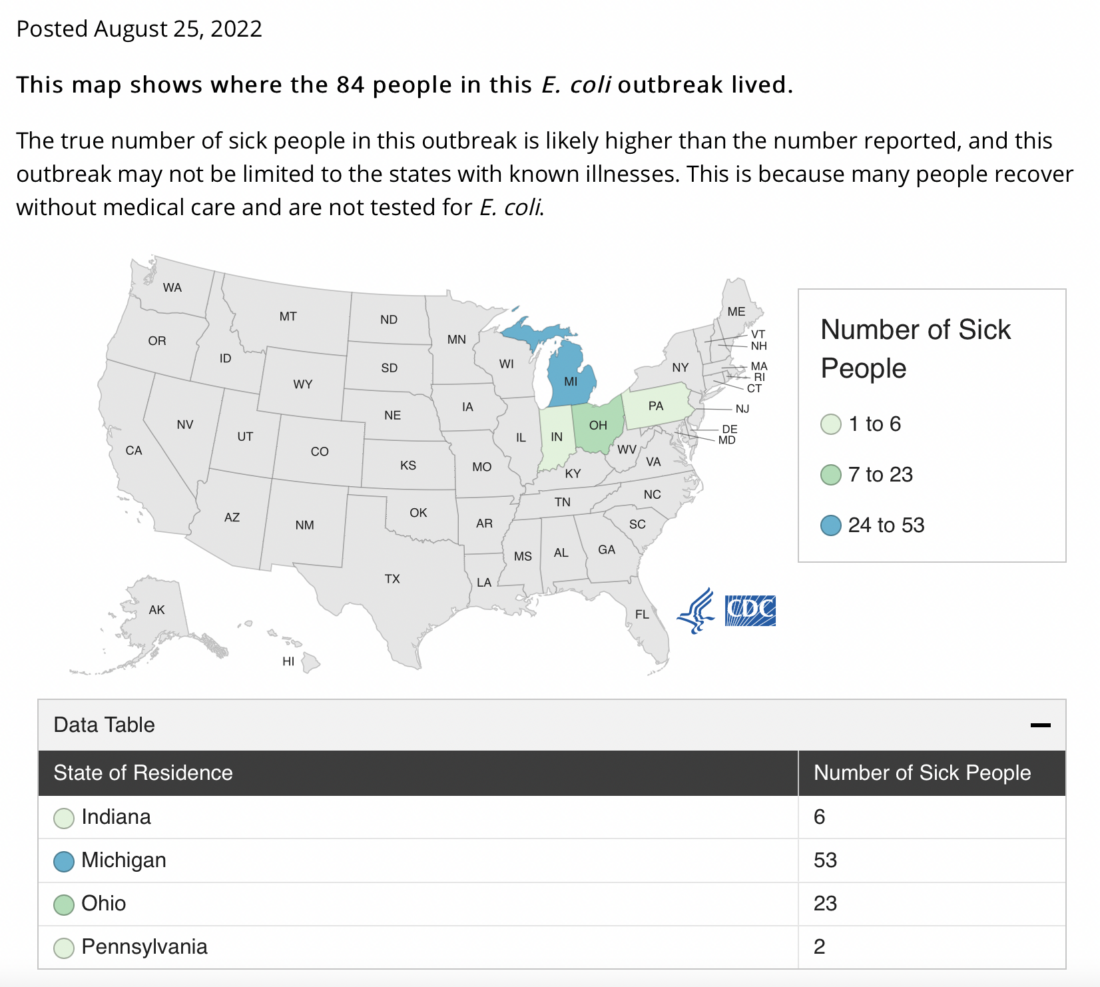The height and width of the screenshot is (987, 1100).
Task: Click the pale green circle beside Indiana's row
Action: [63, 817]
